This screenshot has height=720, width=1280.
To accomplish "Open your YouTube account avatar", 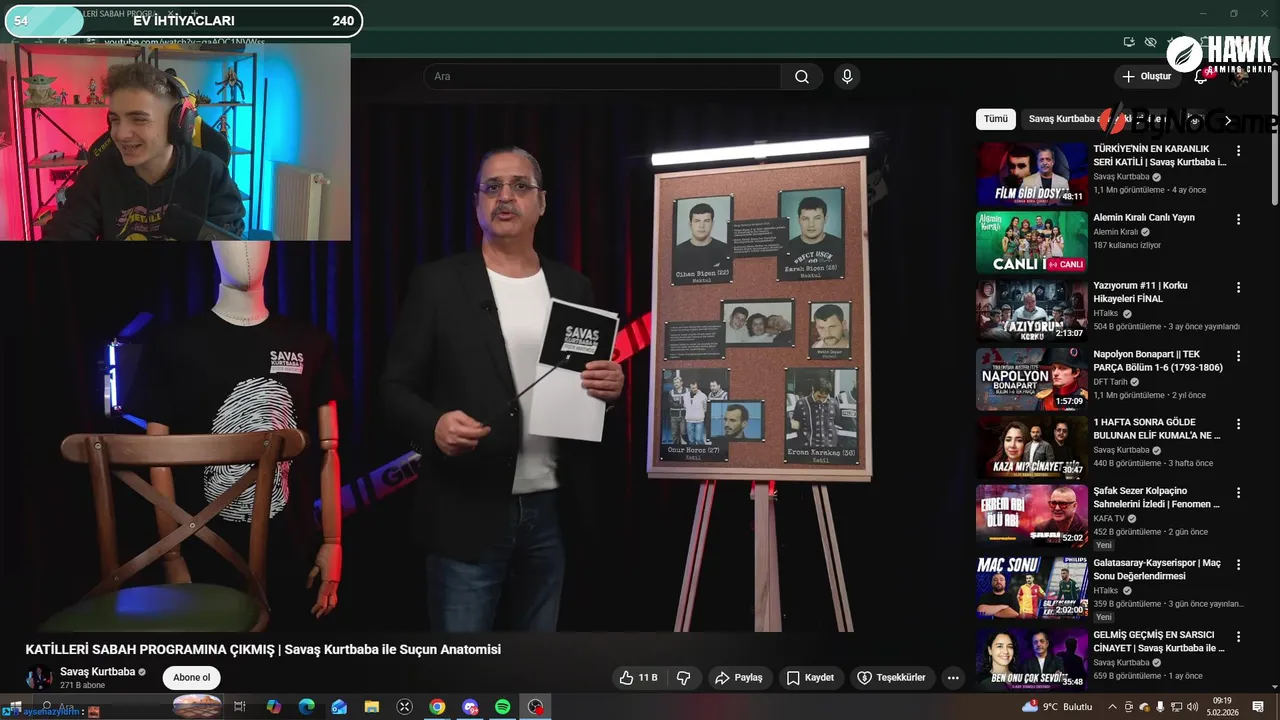I will point(1241,77).
